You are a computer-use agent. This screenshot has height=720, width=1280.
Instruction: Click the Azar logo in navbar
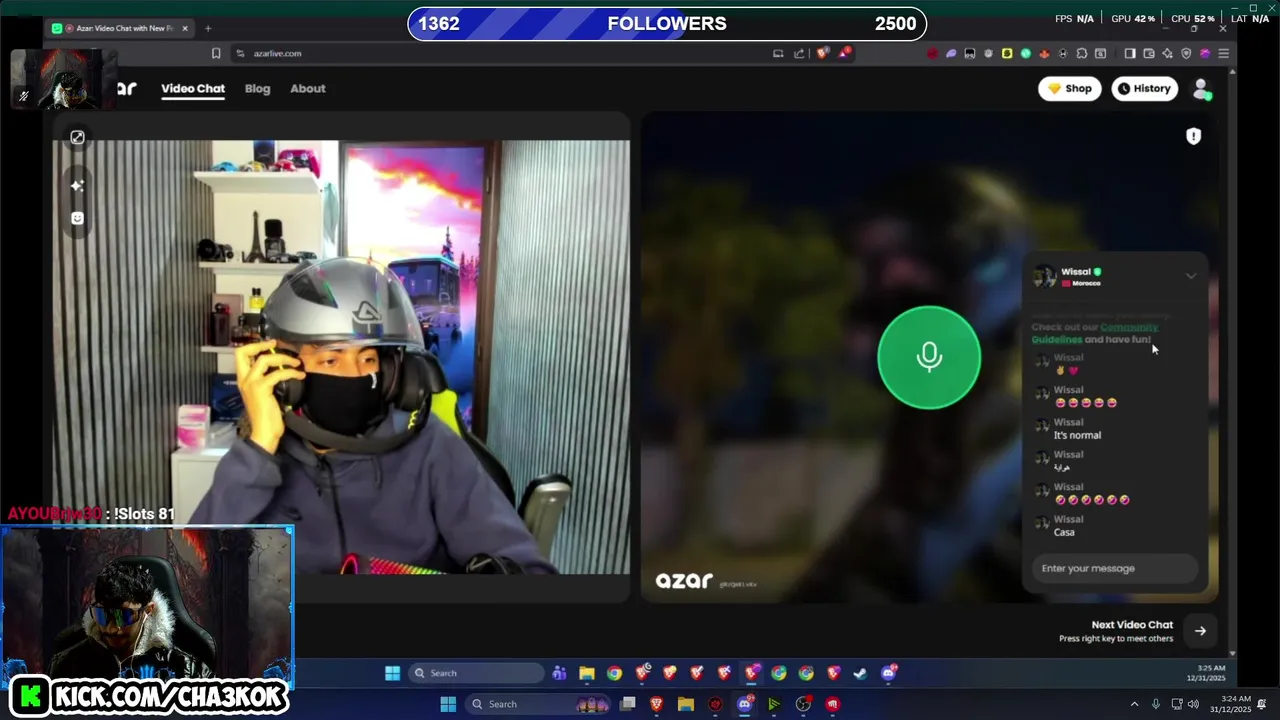126,88
